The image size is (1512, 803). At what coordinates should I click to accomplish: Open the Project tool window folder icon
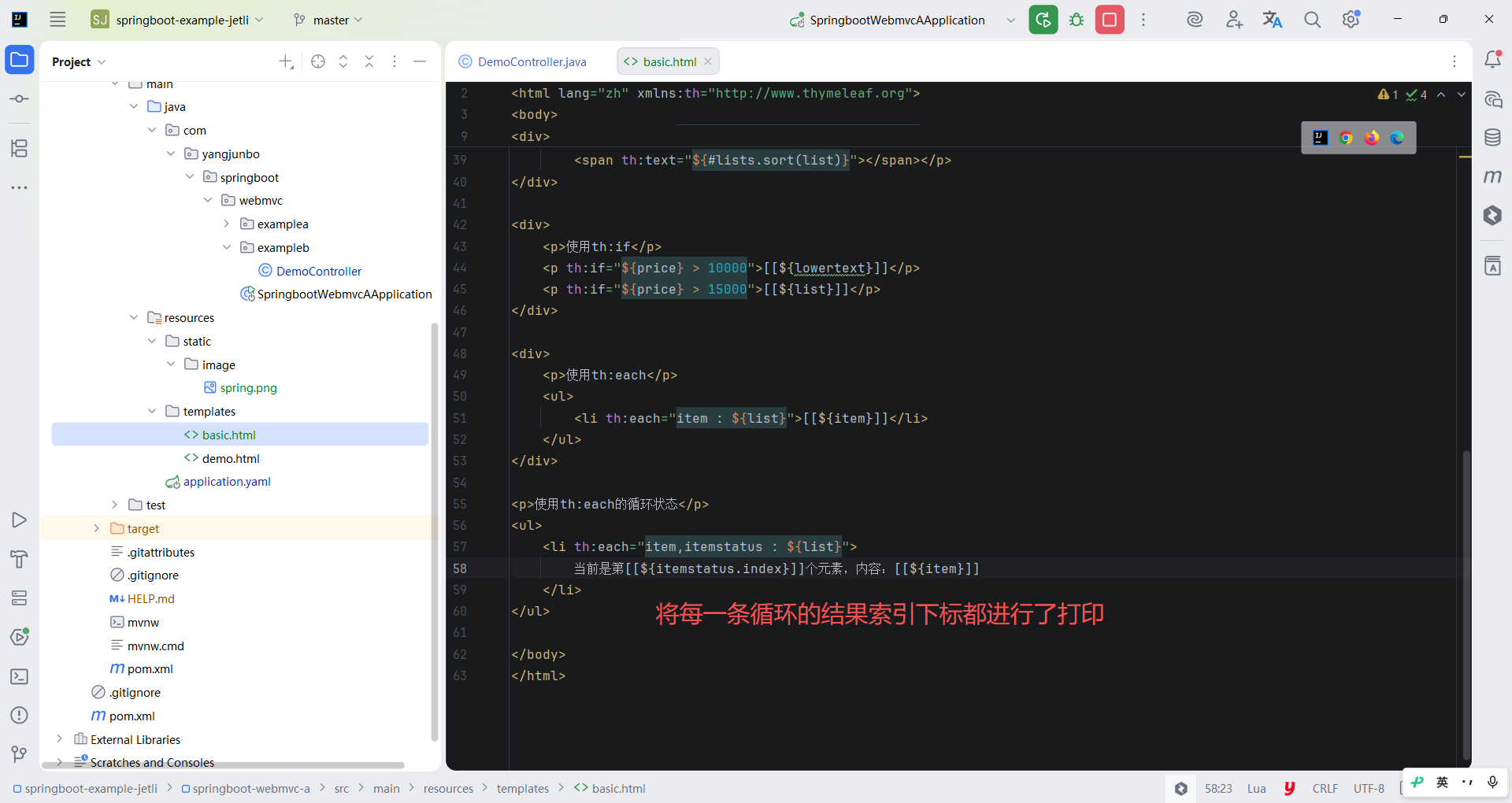point(20,60)
